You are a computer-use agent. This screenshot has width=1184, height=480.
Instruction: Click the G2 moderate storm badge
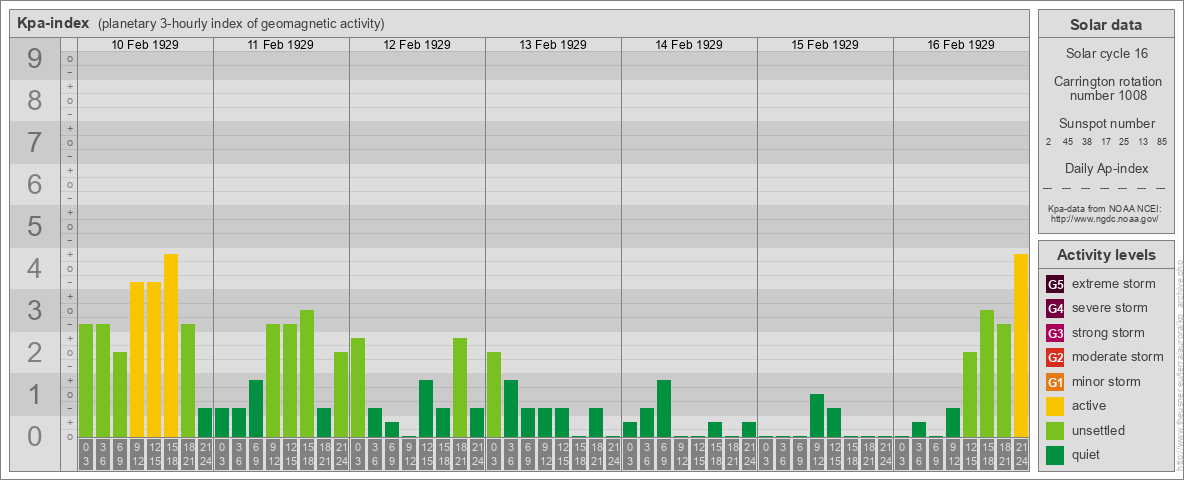pyautogui.click(x=1055, y=357)
